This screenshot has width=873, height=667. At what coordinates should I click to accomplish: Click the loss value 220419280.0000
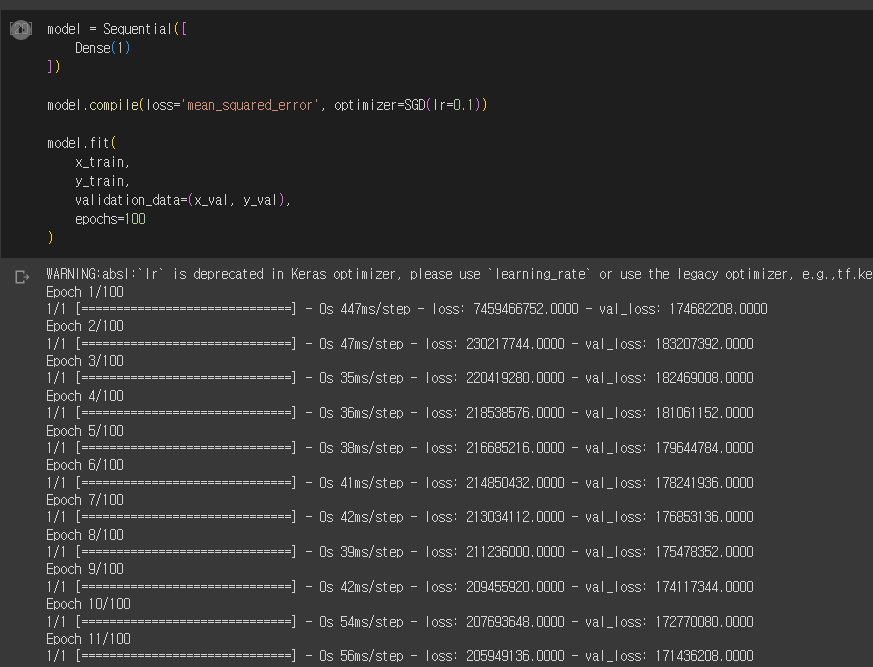[x=515, y=378]
